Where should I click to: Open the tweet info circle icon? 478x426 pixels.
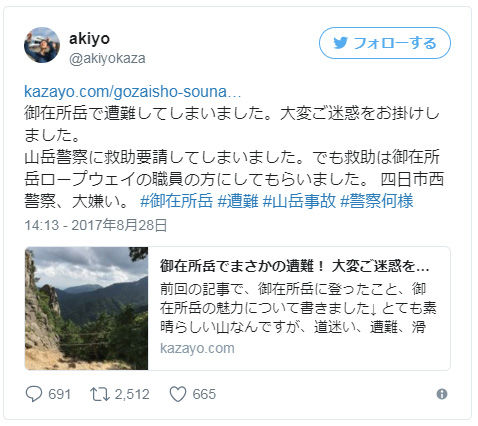442,394
